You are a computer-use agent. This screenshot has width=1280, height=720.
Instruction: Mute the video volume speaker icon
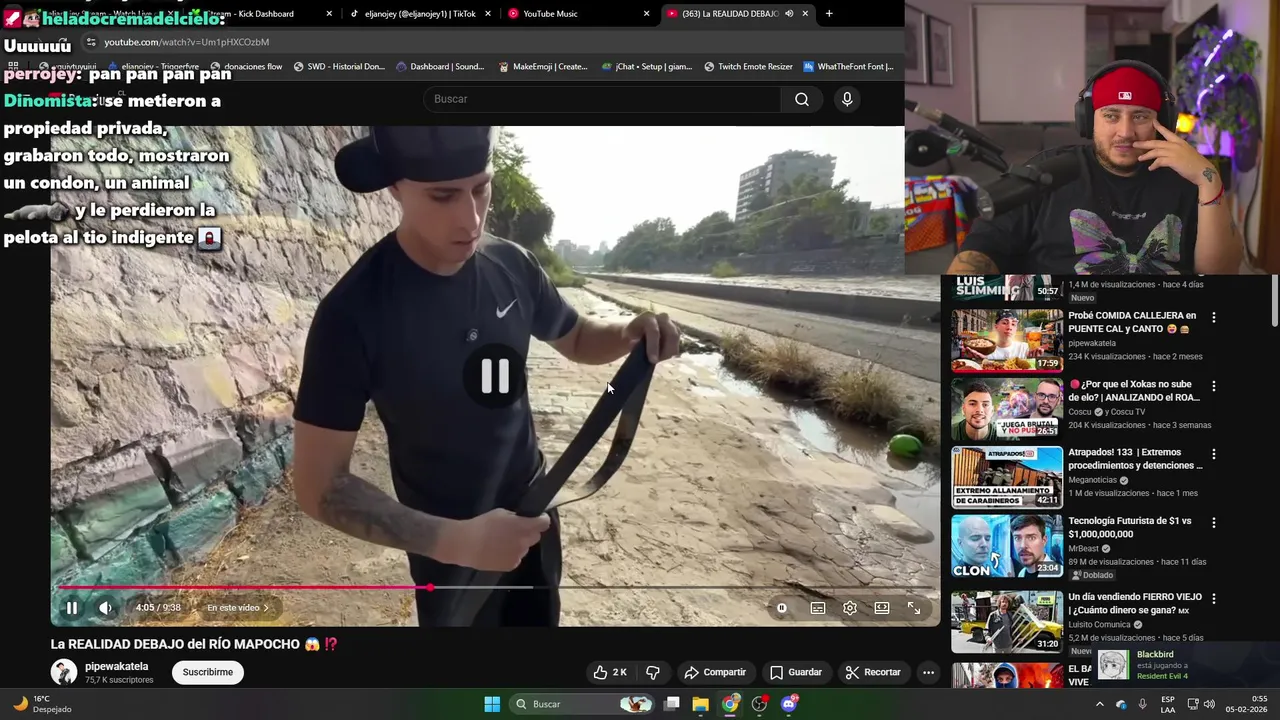coord(105,608)
